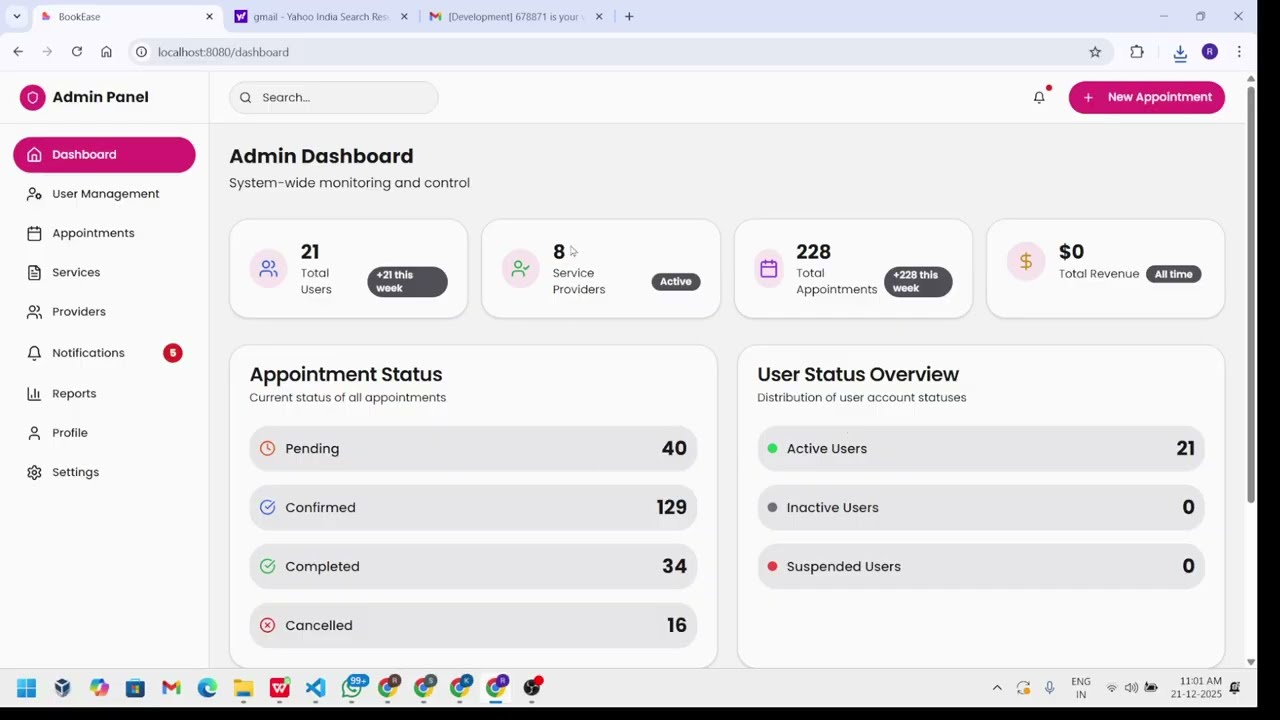
Task: Reload the current page
Action: pyautogui.click(x=77, y=52)
